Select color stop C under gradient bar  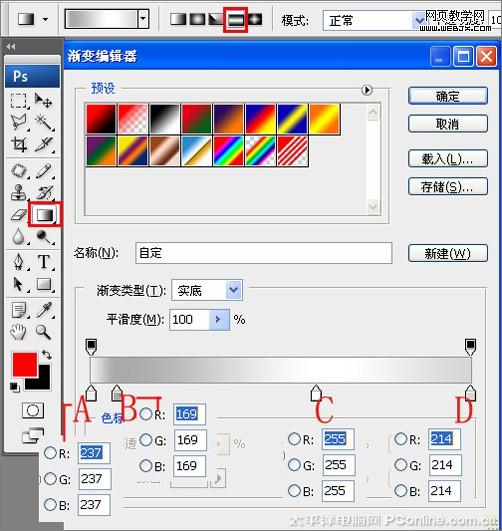click(x=316, y=393)
